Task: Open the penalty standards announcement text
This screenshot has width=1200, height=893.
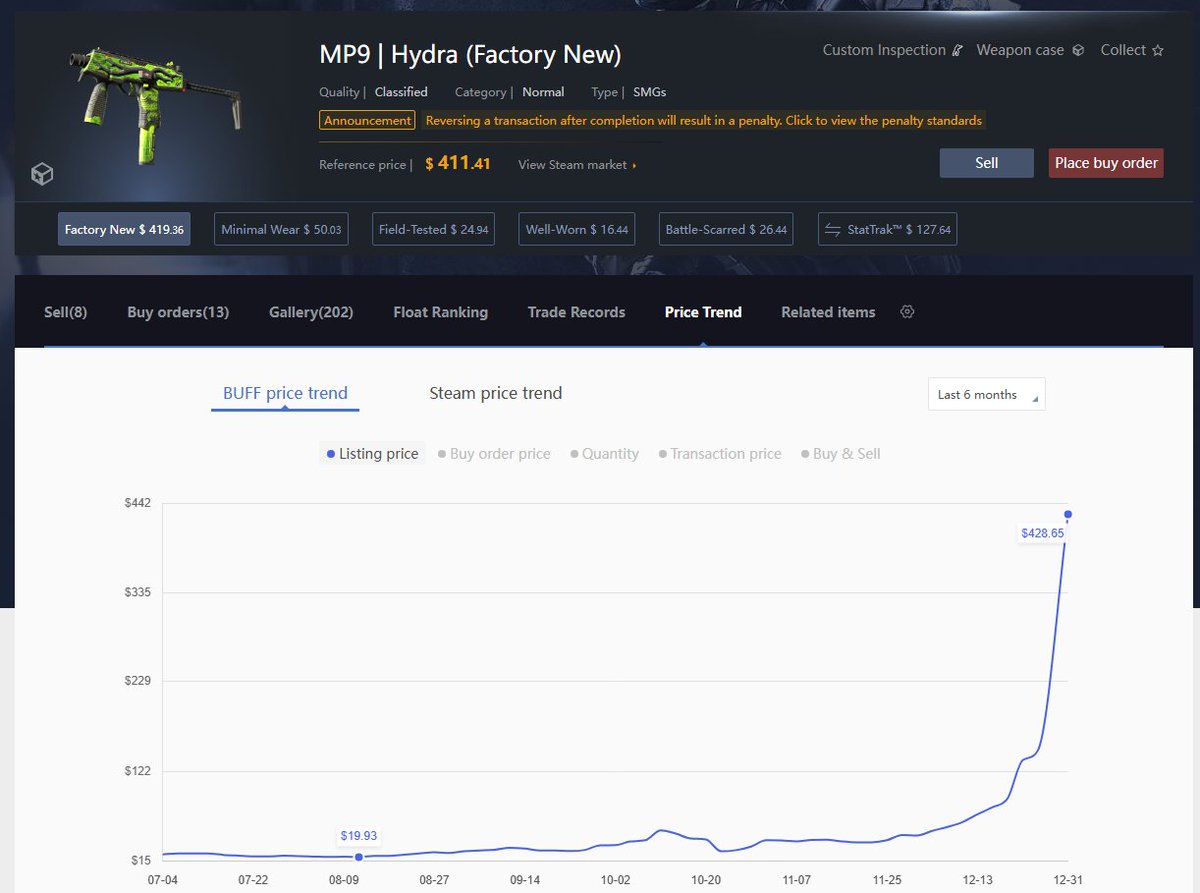Action: [704, 120]
